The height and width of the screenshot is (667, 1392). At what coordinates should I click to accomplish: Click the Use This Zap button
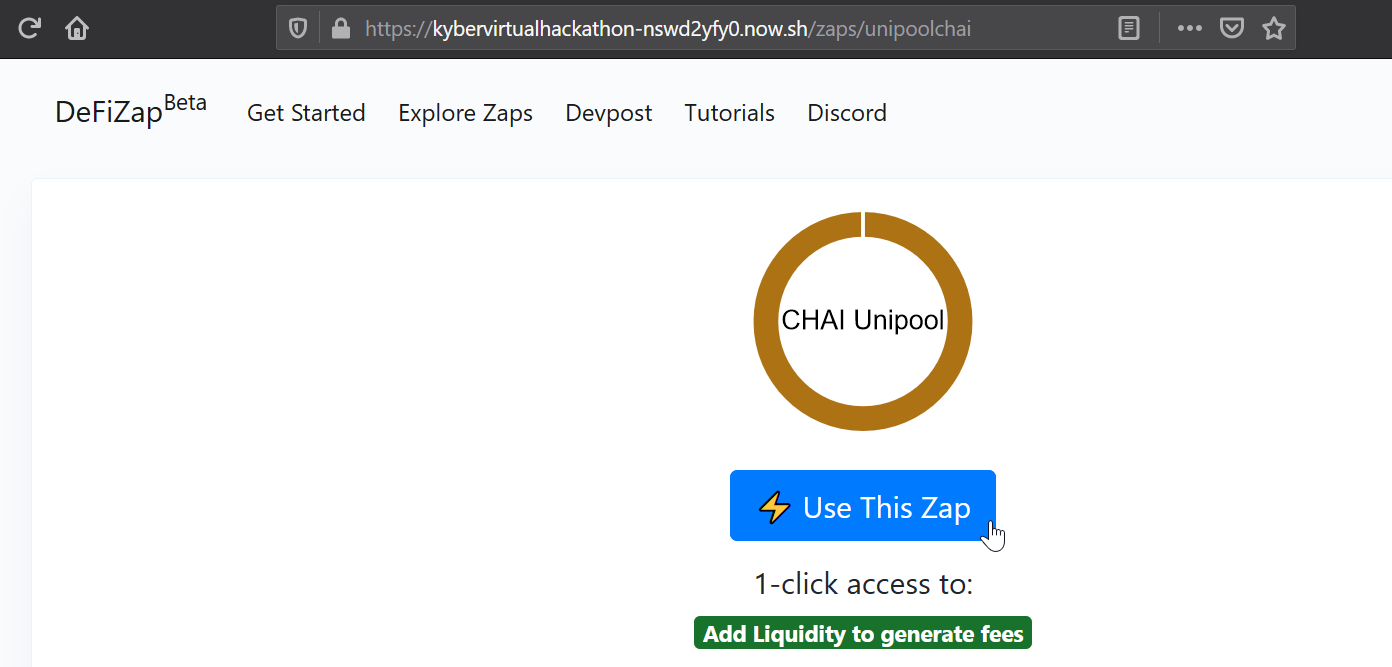click(x=863, y=506)
